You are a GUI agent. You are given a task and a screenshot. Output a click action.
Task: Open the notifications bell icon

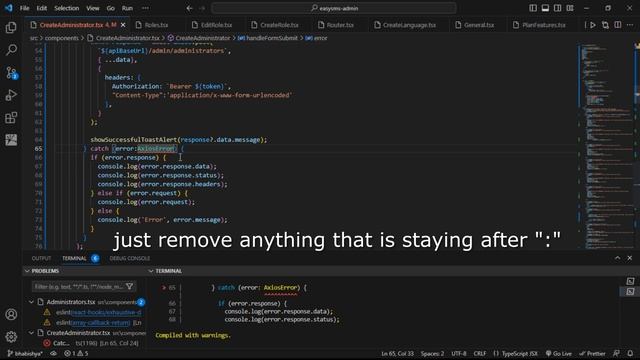[x=630, y=353]
